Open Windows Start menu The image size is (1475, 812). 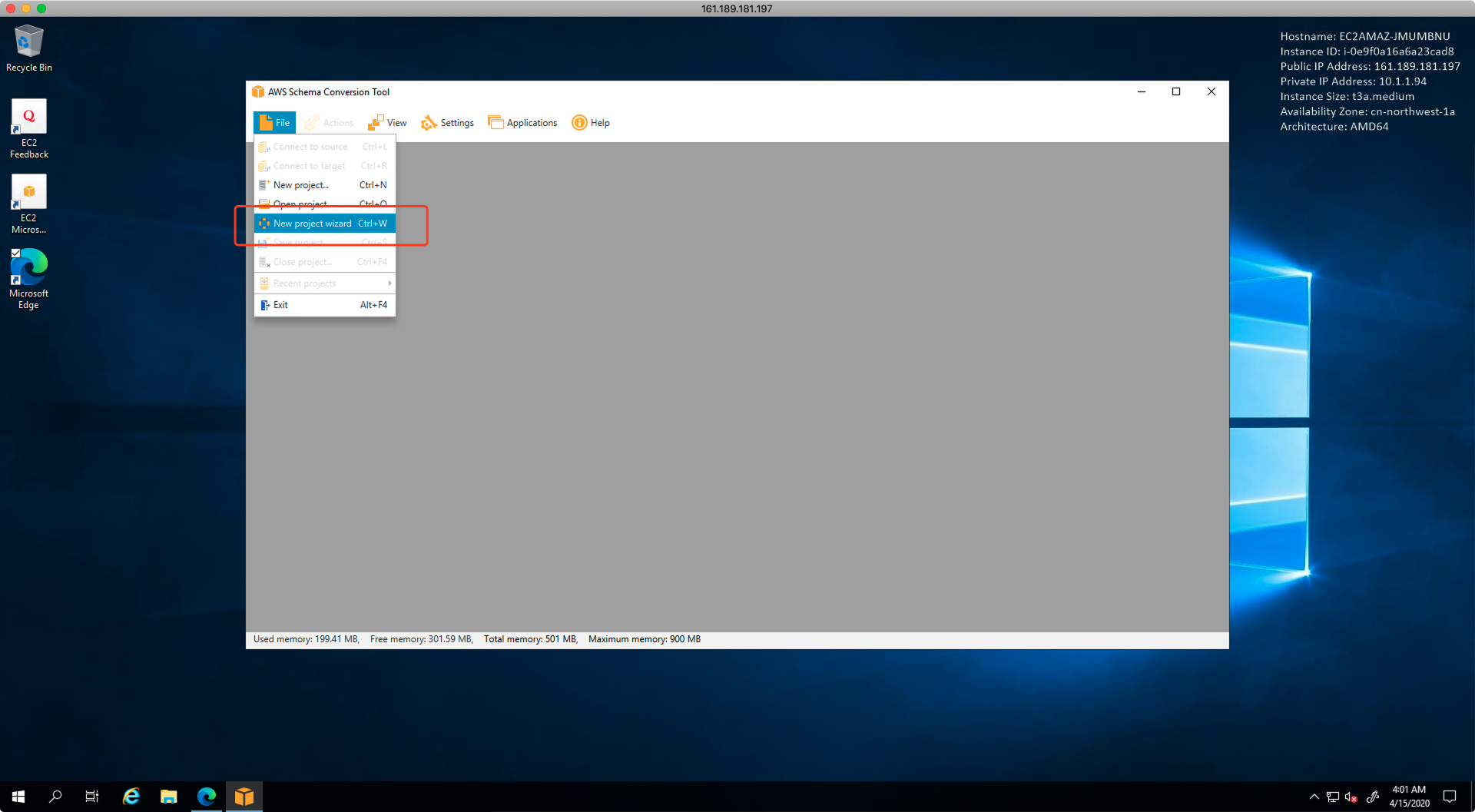[18, 797]
